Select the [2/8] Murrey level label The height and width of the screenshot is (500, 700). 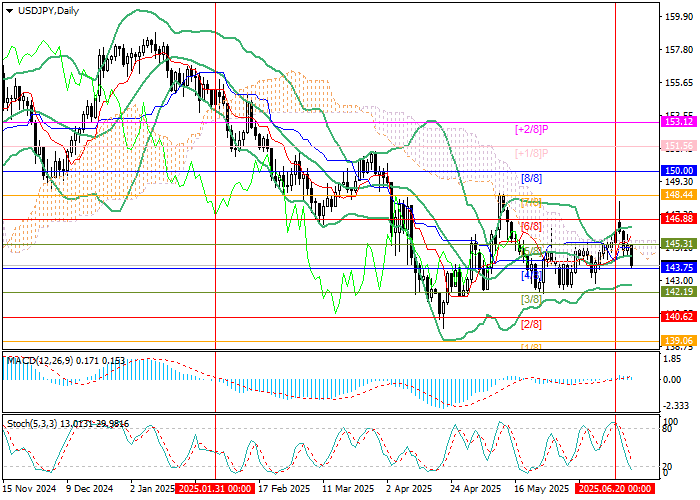pyautogui.click(x=530, y=324)
